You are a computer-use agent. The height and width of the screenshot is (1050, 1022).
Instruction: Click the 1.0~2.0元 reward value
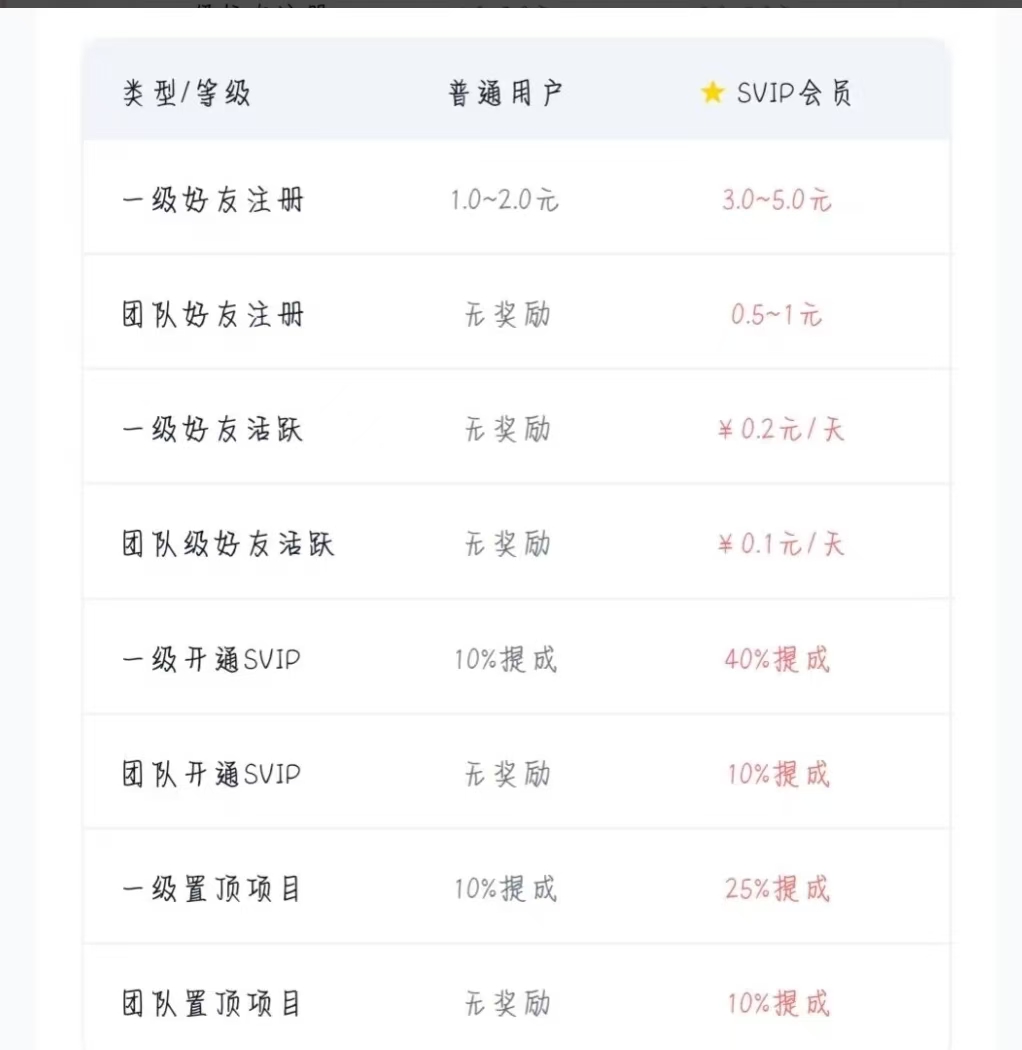(x=505, y=200)
